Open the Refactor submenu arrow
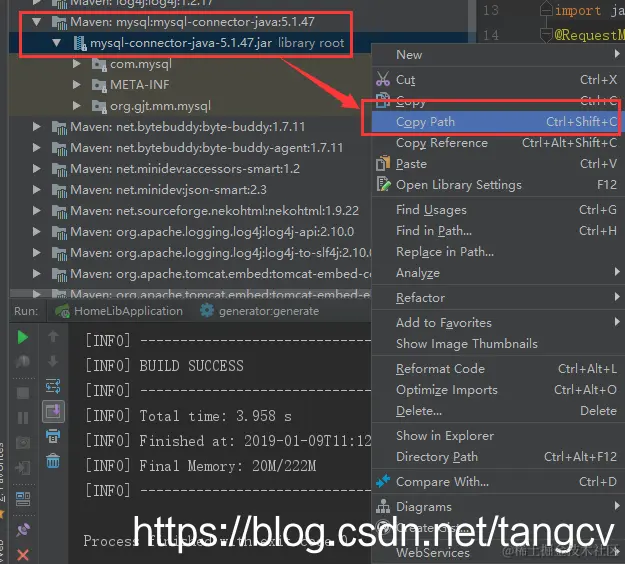 [617, 297]
